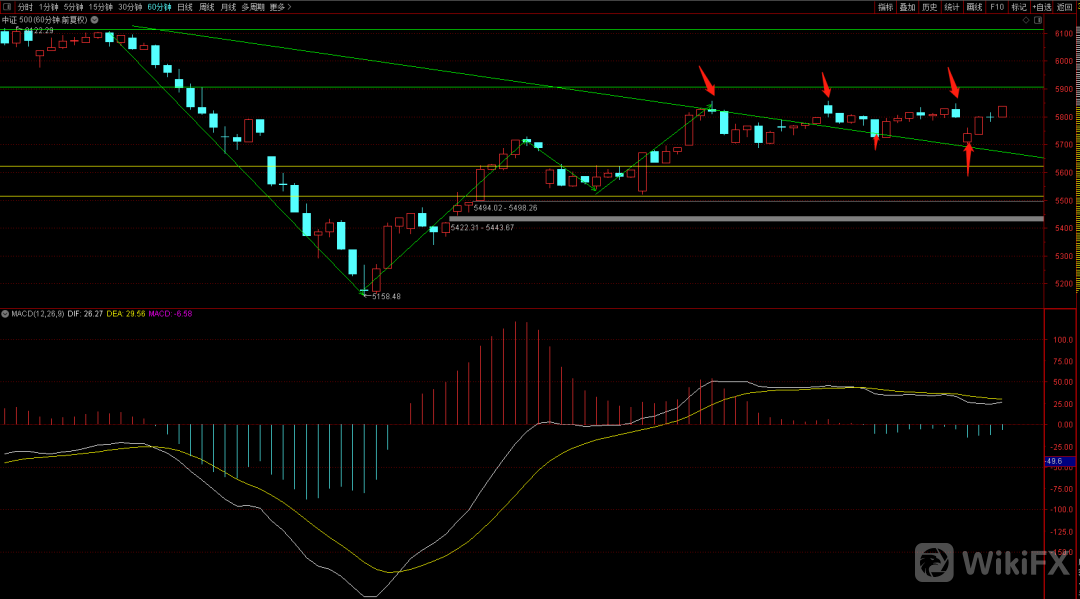Open the 指标 indicators tab
This screenshot has height=599, width=1080.
click(x=885, y=7)
